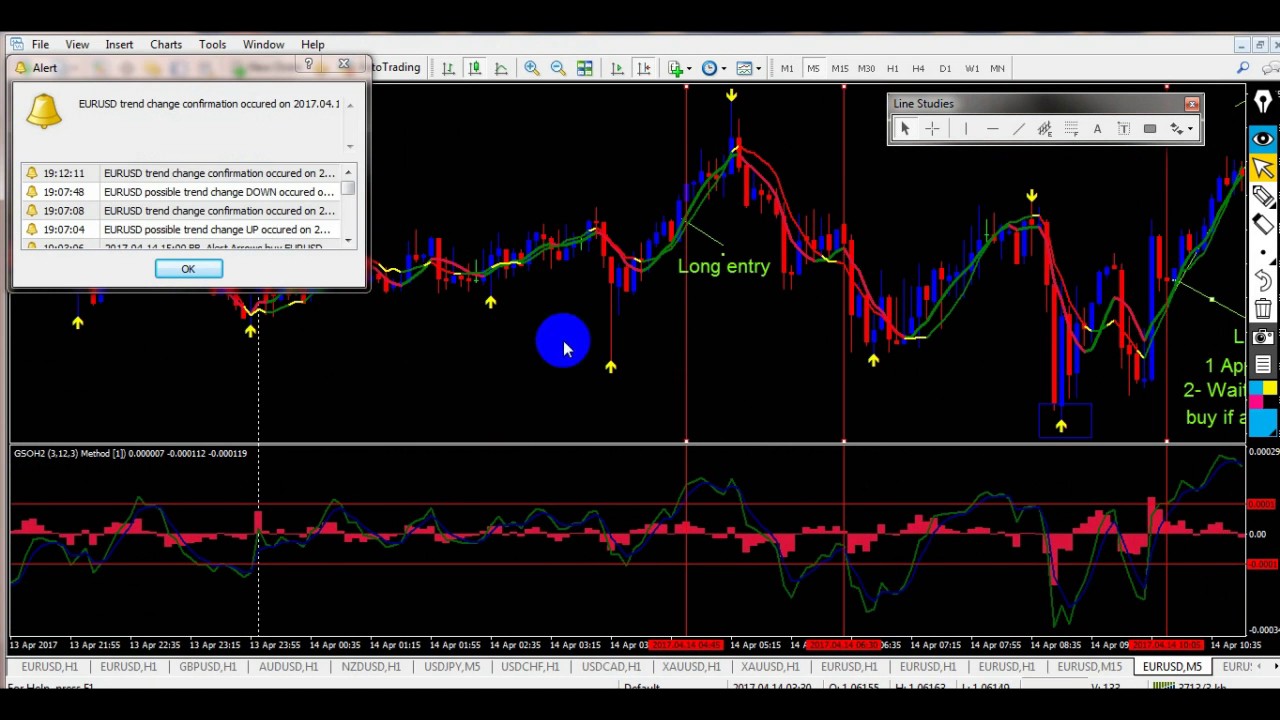This screenshot has width=1280, height=720.
Task: Select the rectangle shape tool in Line Studies
Action: [x=1150, y=128]
